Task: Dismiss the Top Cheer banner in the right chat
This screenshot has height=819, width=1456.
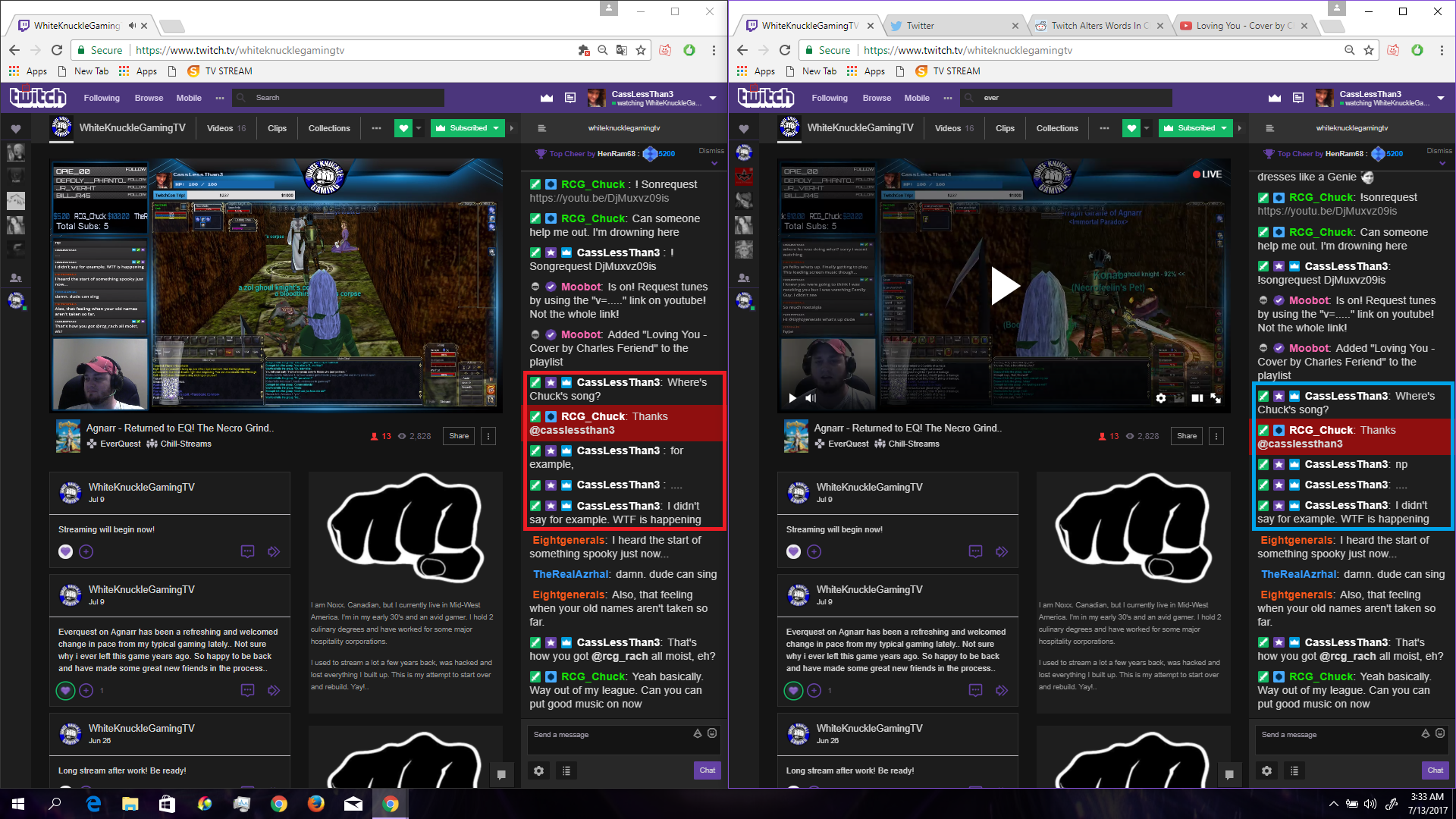Action: 1439,150
